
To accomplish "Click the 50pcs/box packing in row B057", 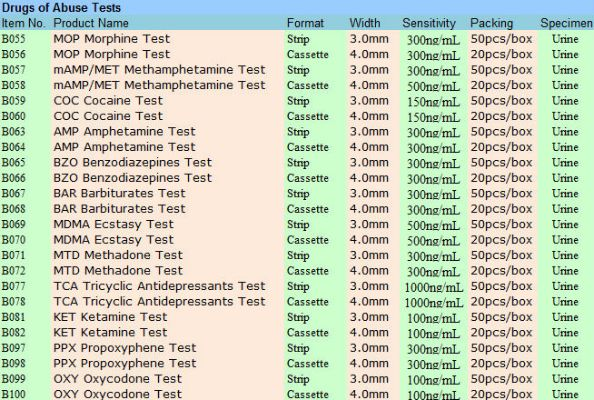I will tap(501, 70).
